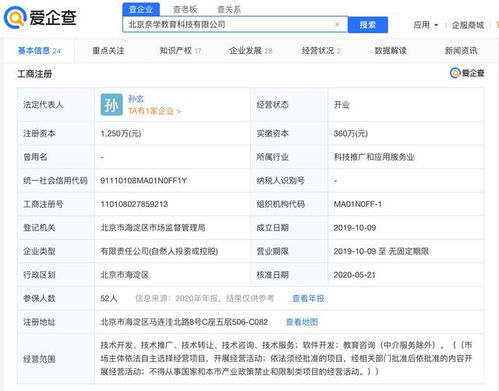Open the 应用 dropdown menu

point(425,25)
